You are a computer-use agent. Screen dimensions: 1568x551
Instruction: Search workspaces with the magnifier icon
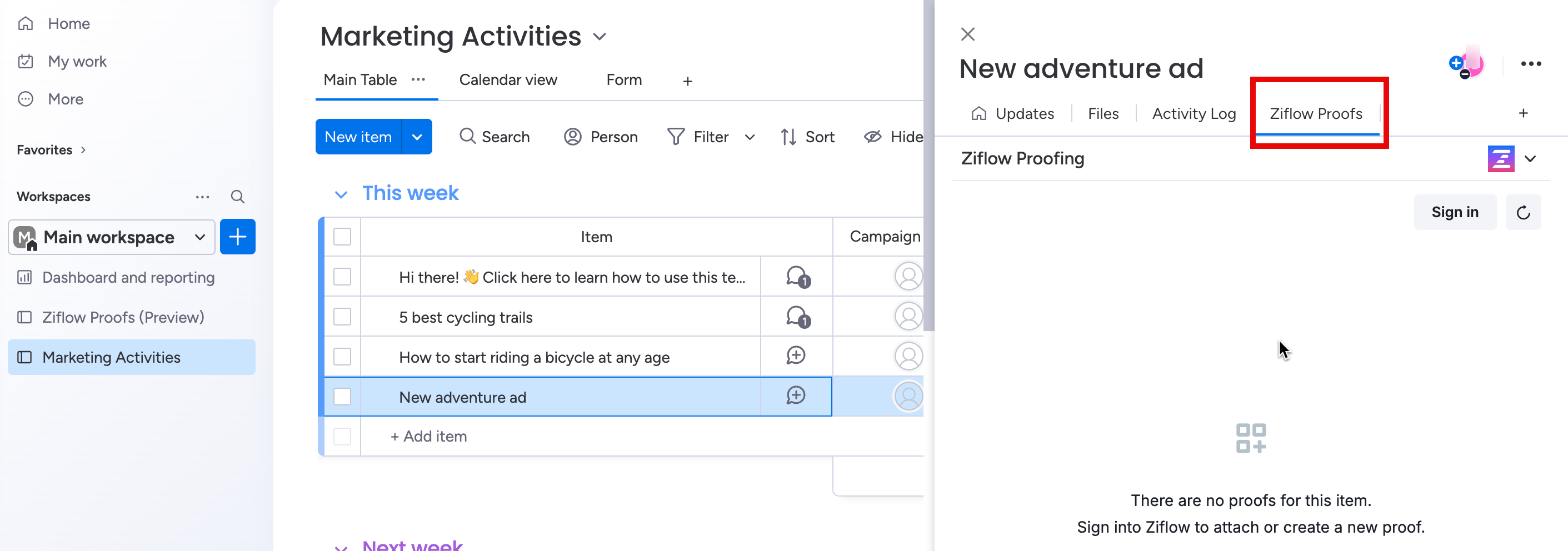click(237, 197)
